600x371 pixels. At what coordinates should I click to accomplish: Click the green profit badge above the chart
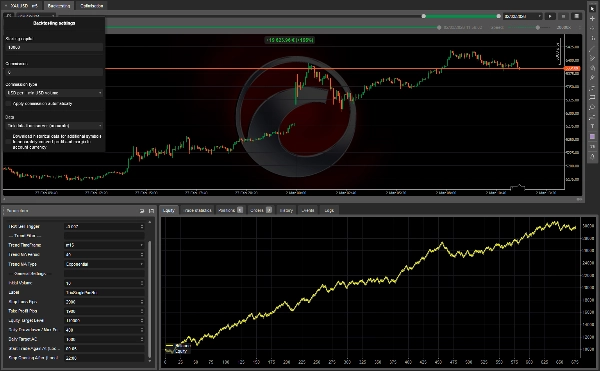(290, 40)
